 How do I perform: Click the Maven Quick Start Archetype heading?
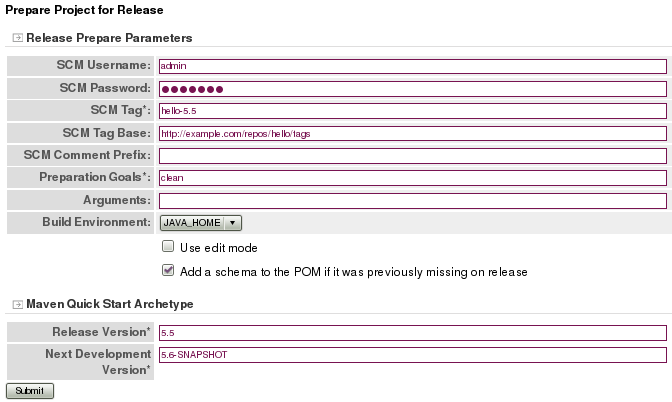[109, 303]
